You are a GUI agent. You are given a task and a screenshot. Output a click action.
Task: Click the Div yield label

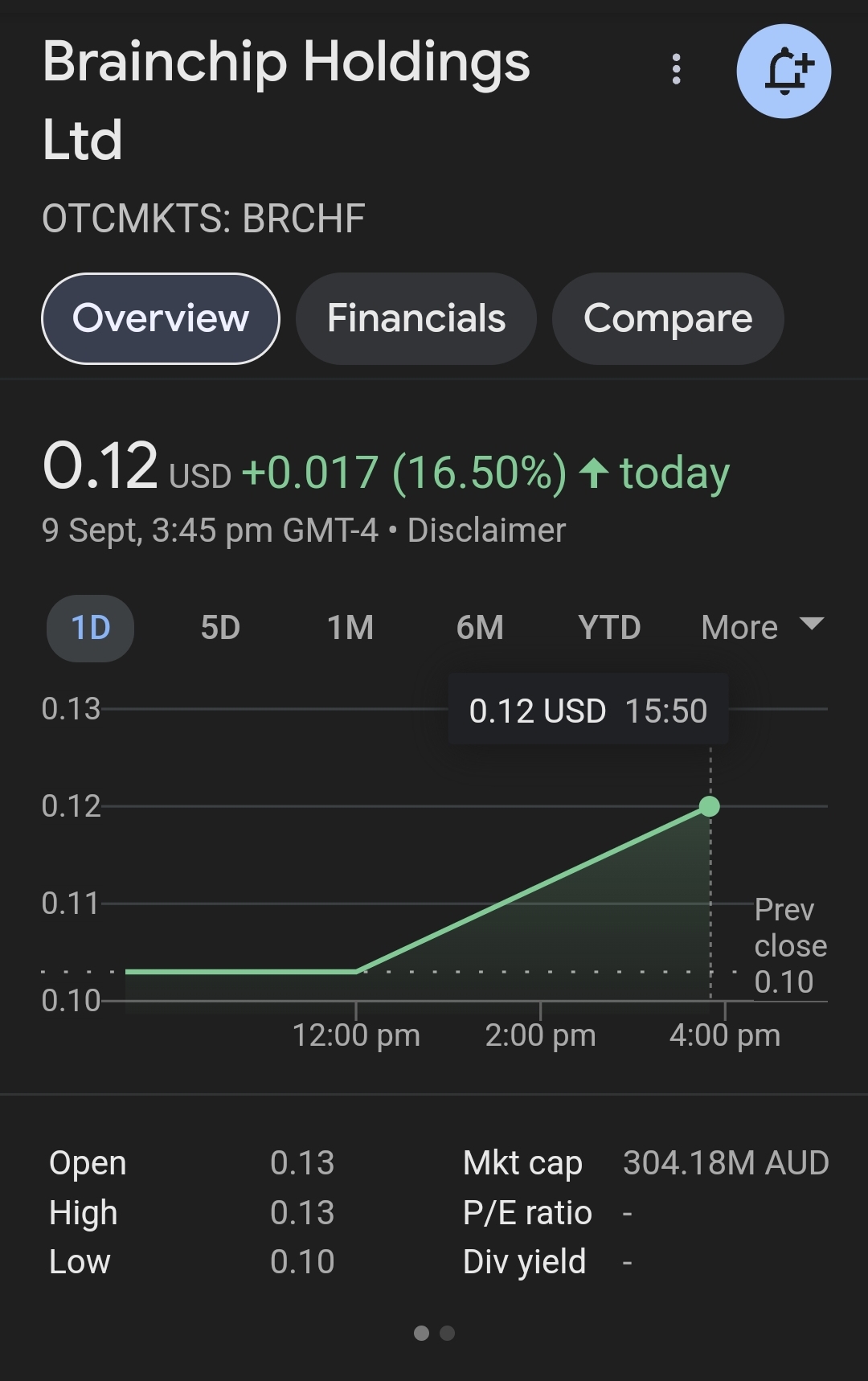click(x=524, y=1262)
